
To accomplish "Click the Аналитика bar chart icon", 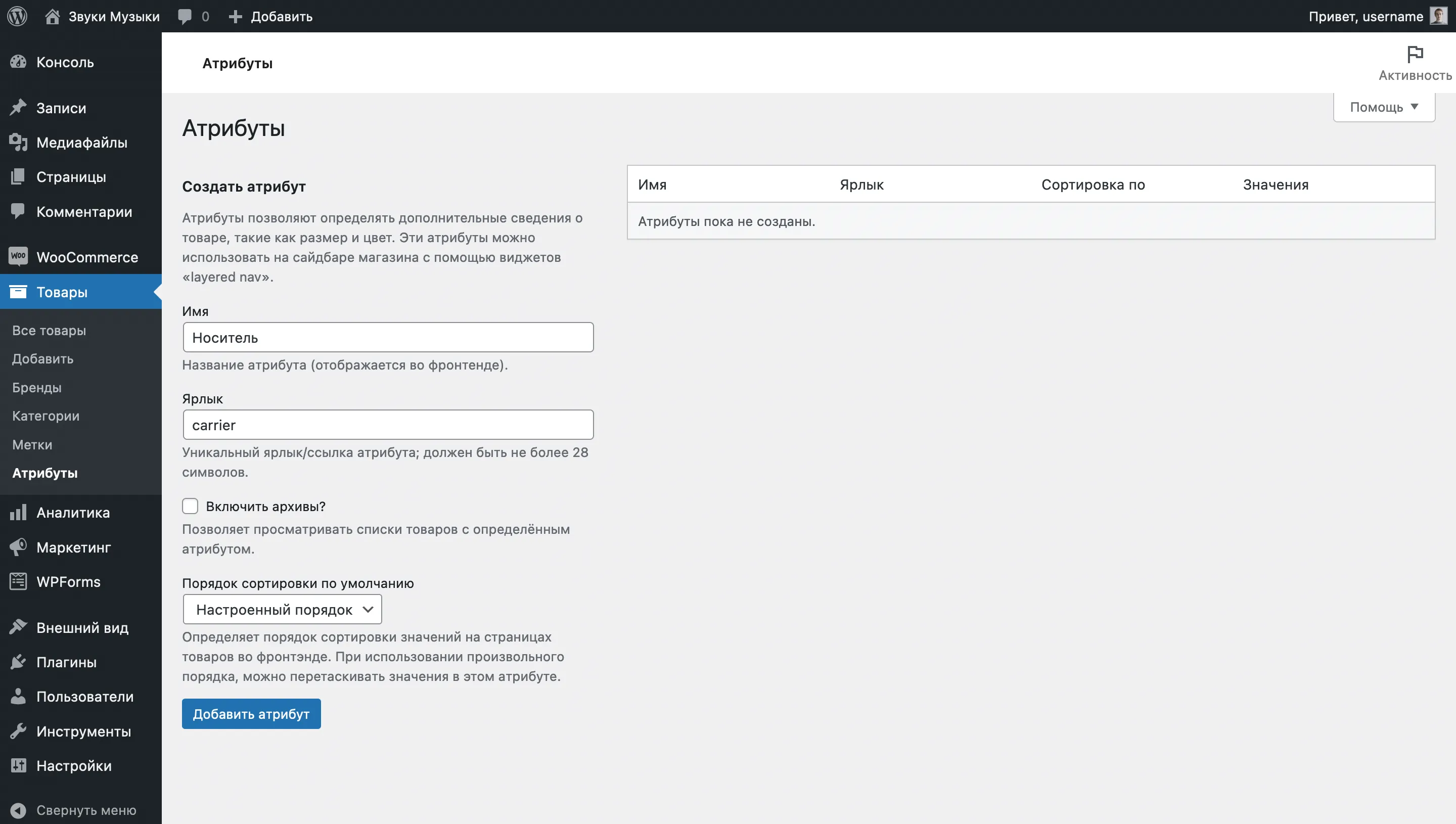I will pyautogui.click(x=18, y=512).
